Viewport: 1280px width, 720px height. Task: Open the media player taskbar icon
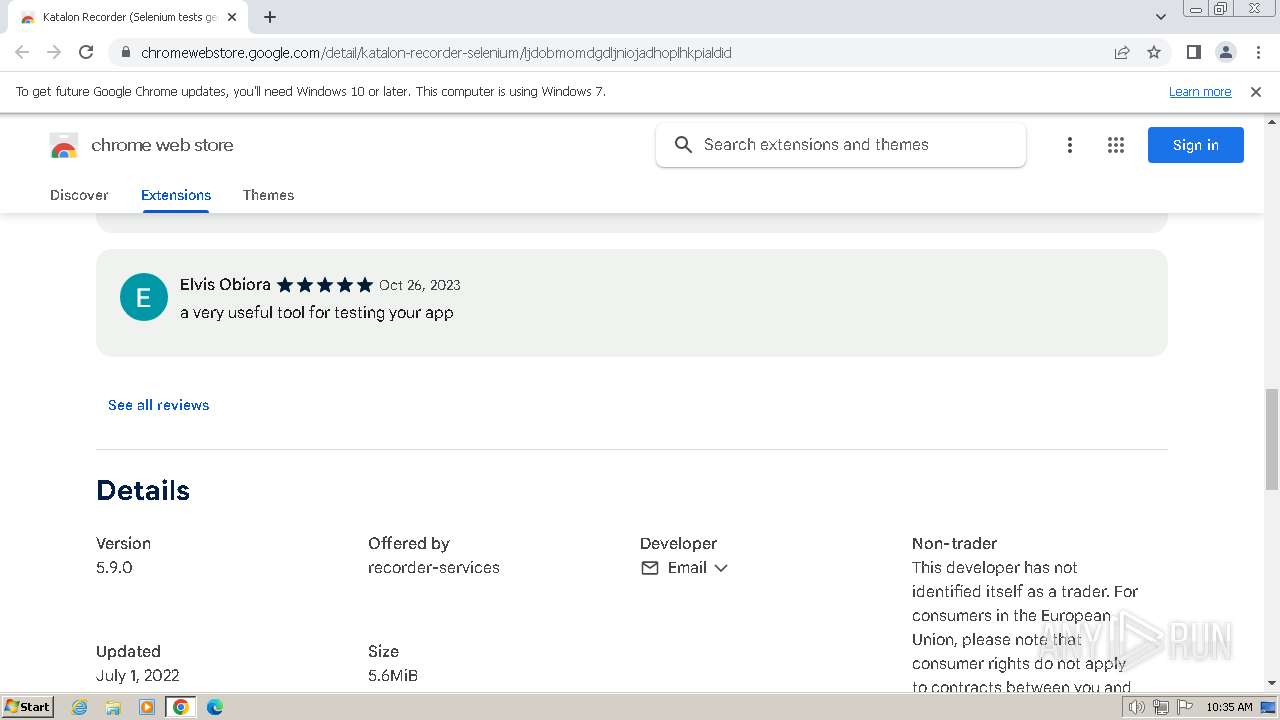(x=147, y=707)
